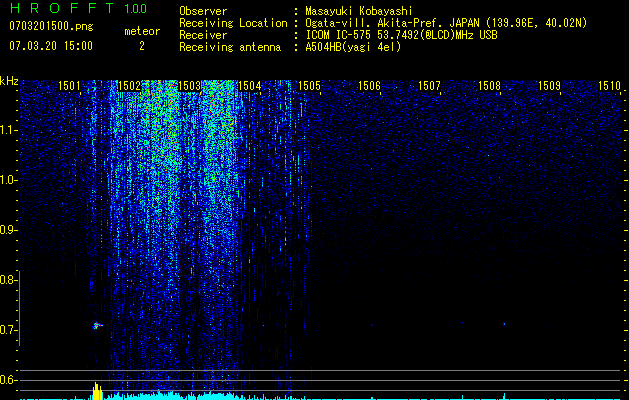This screenshot has height=400, width=629.
Task: Click the 1505 time marker
Action: click(x=309, y=85)
